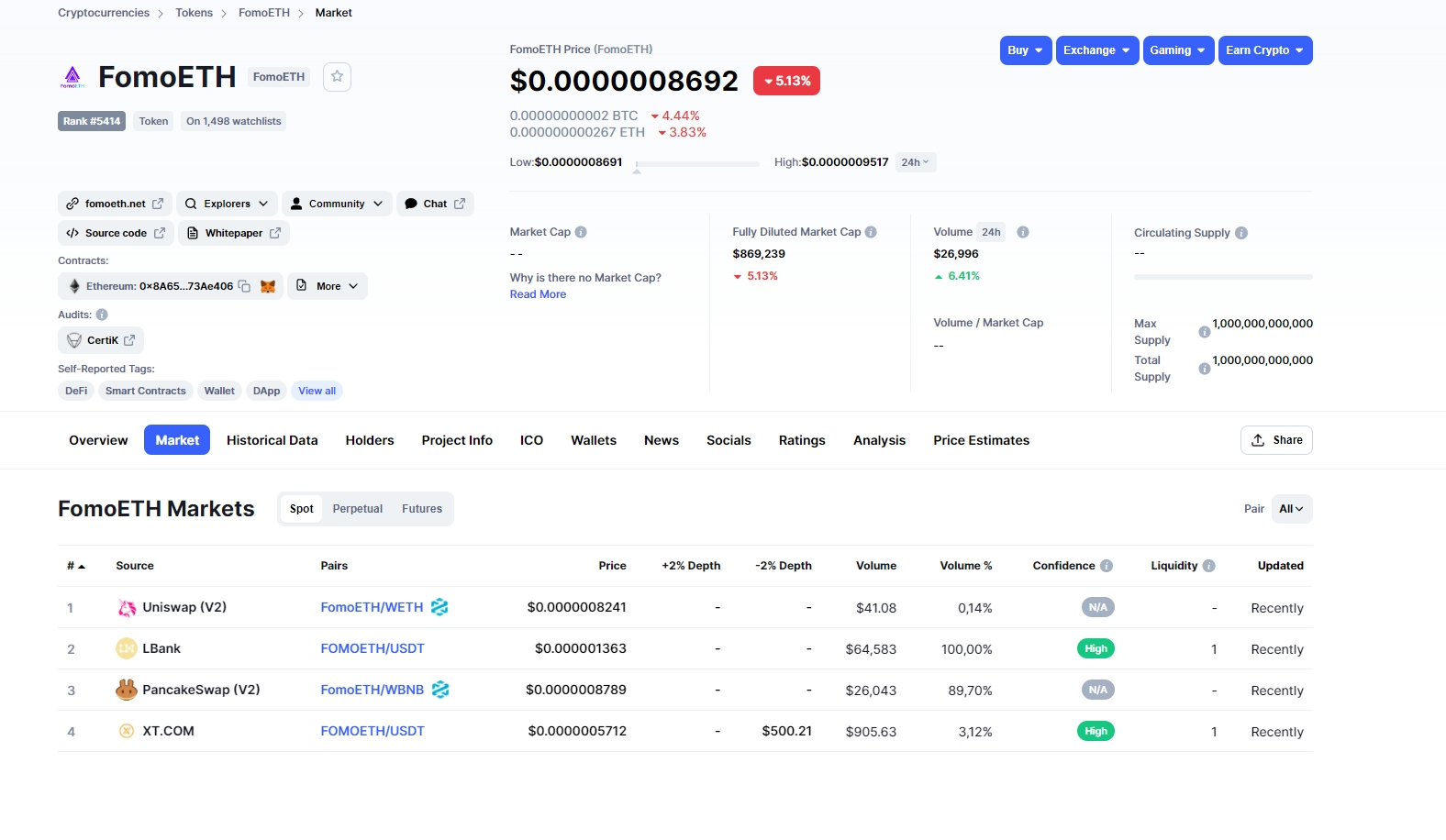Click DEX icon beside FomoETH/WETH pair

pyautogui.click(x=439, y=607)
